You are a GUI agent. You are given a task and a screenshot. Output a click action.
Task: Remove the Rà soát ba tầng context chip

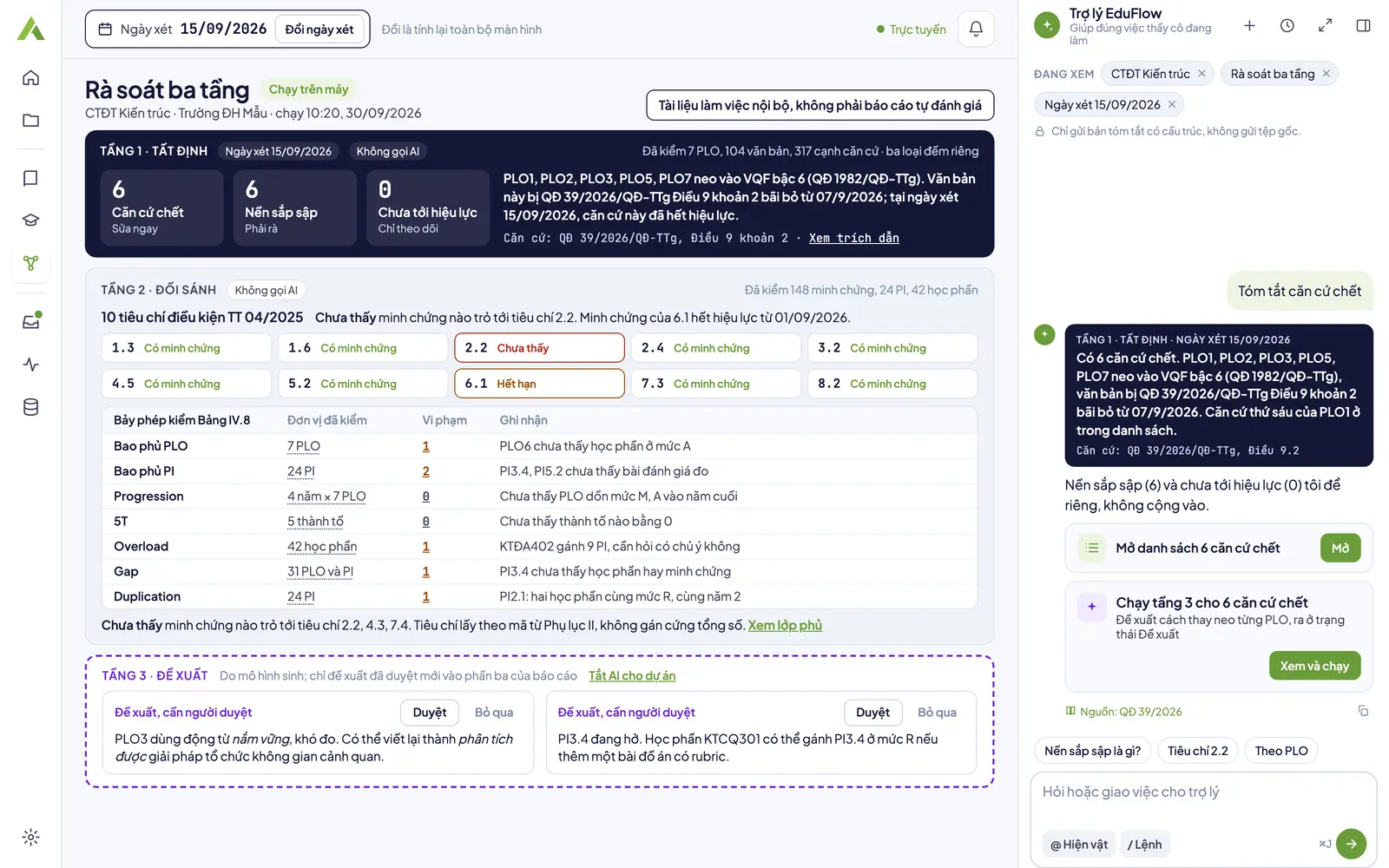tap(1326, 74)
